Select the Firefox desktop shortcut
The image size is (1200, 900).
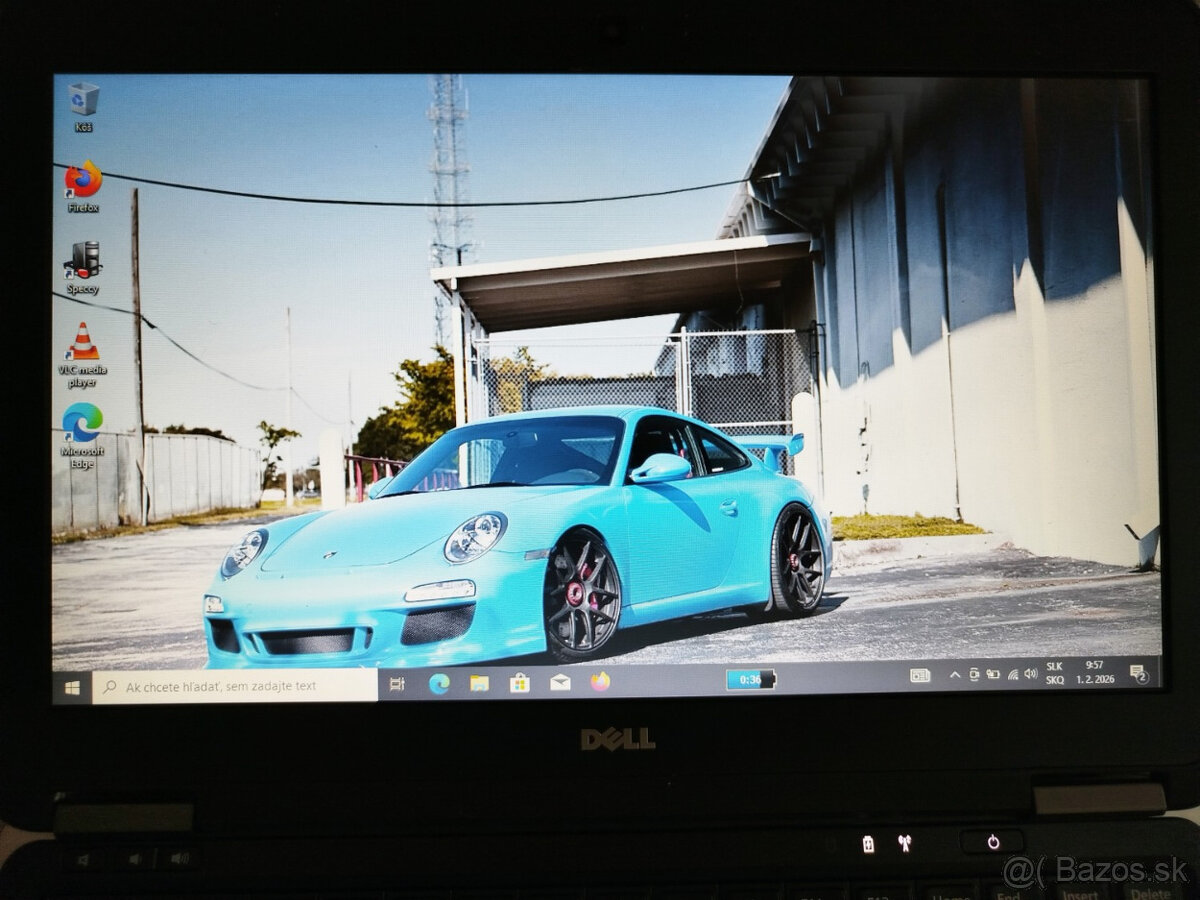[83, 180]
